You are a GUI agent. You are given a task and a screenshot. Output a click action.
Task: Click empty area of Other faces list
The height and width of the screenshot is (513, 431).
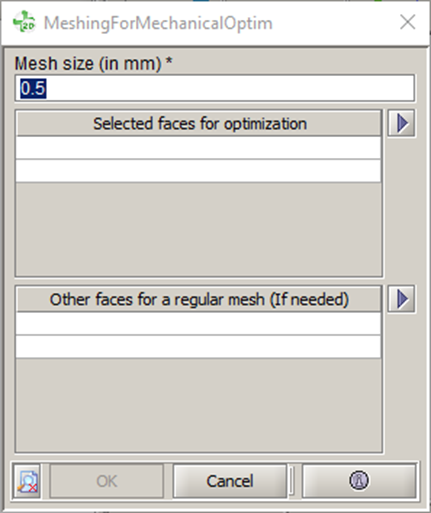pyautogui.click(x=199, y=405)
